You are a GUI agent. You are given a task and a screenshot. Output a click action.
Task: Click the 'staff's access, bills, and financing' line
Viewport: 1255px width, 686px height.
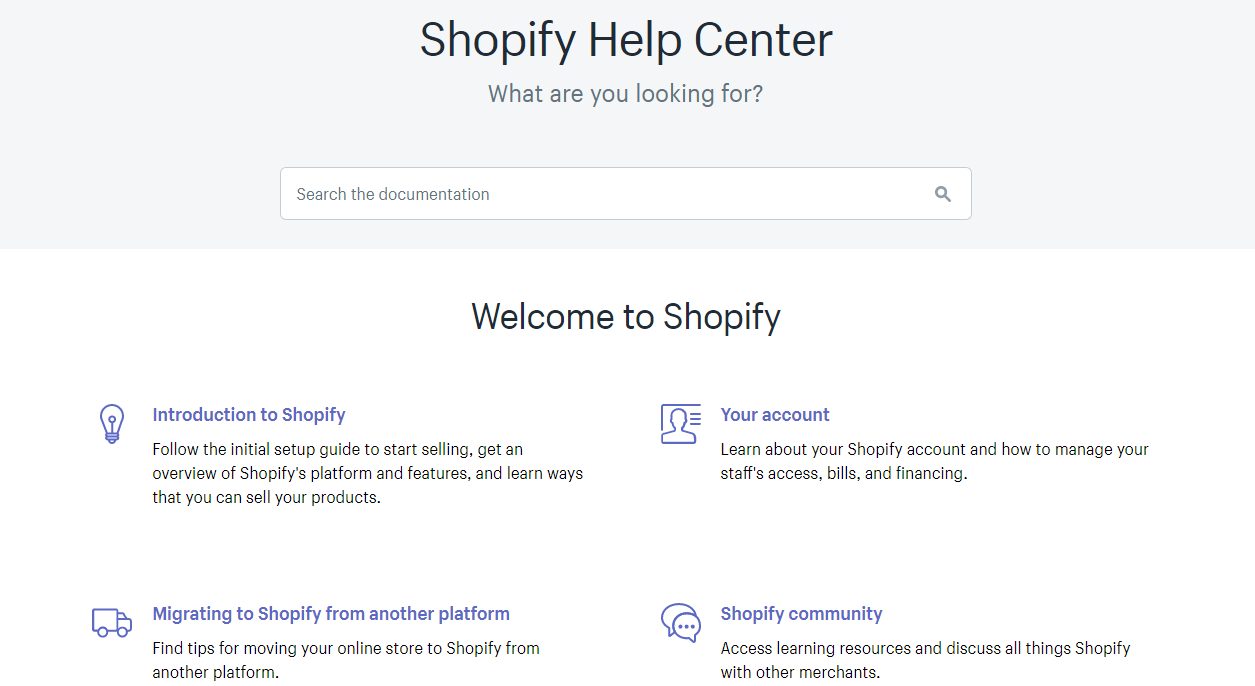(843, 474)
